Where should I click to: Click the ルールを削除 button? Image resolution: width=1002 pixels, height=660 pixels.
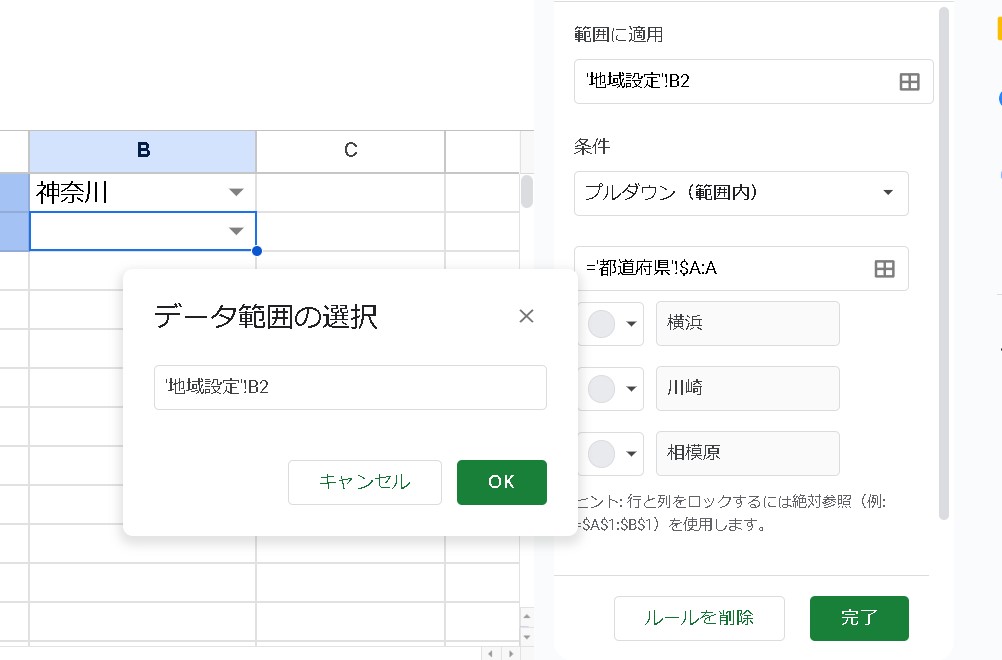[x=699, y=618]
